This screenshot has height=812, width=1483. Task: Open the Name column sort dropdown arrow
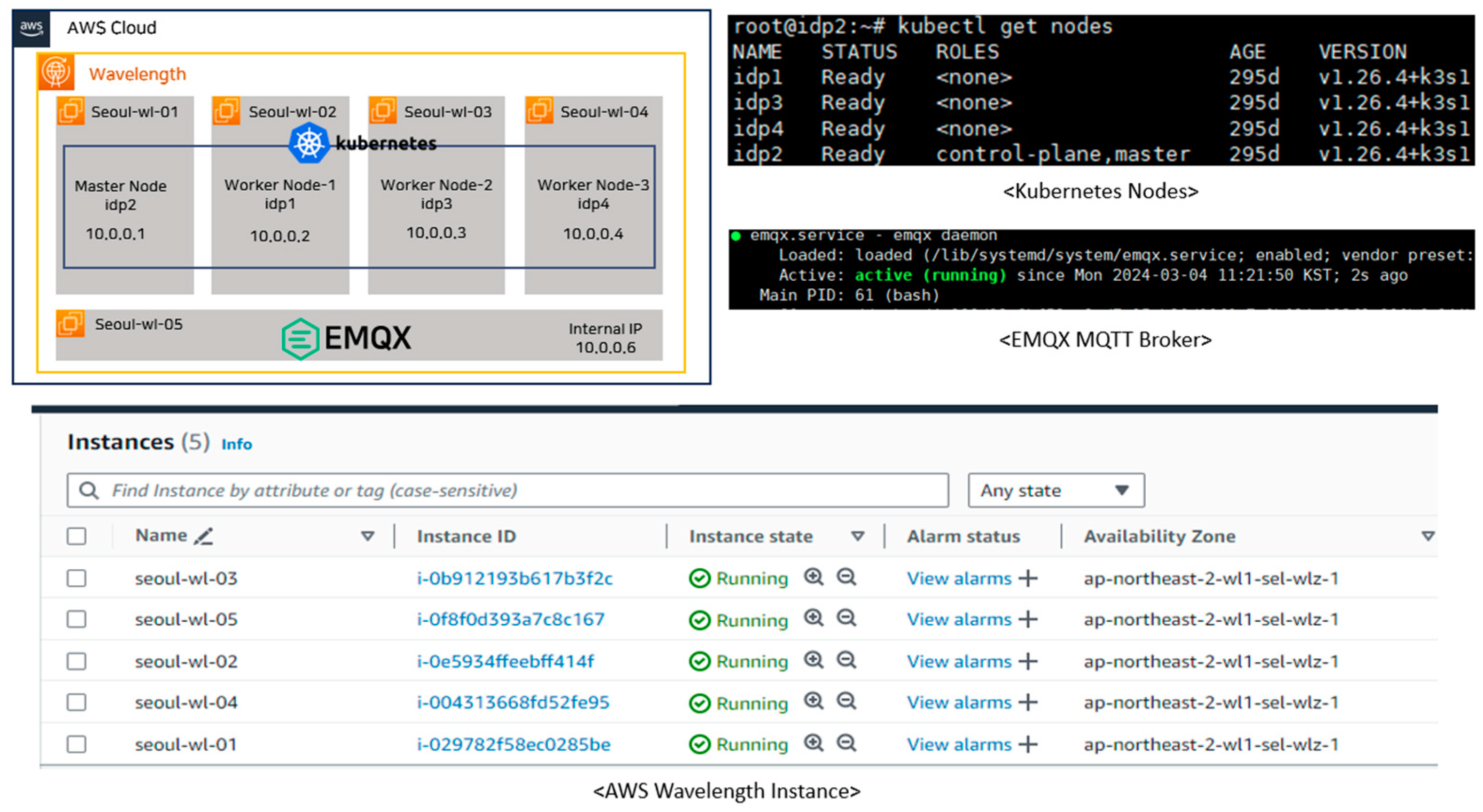click(367, 536)
